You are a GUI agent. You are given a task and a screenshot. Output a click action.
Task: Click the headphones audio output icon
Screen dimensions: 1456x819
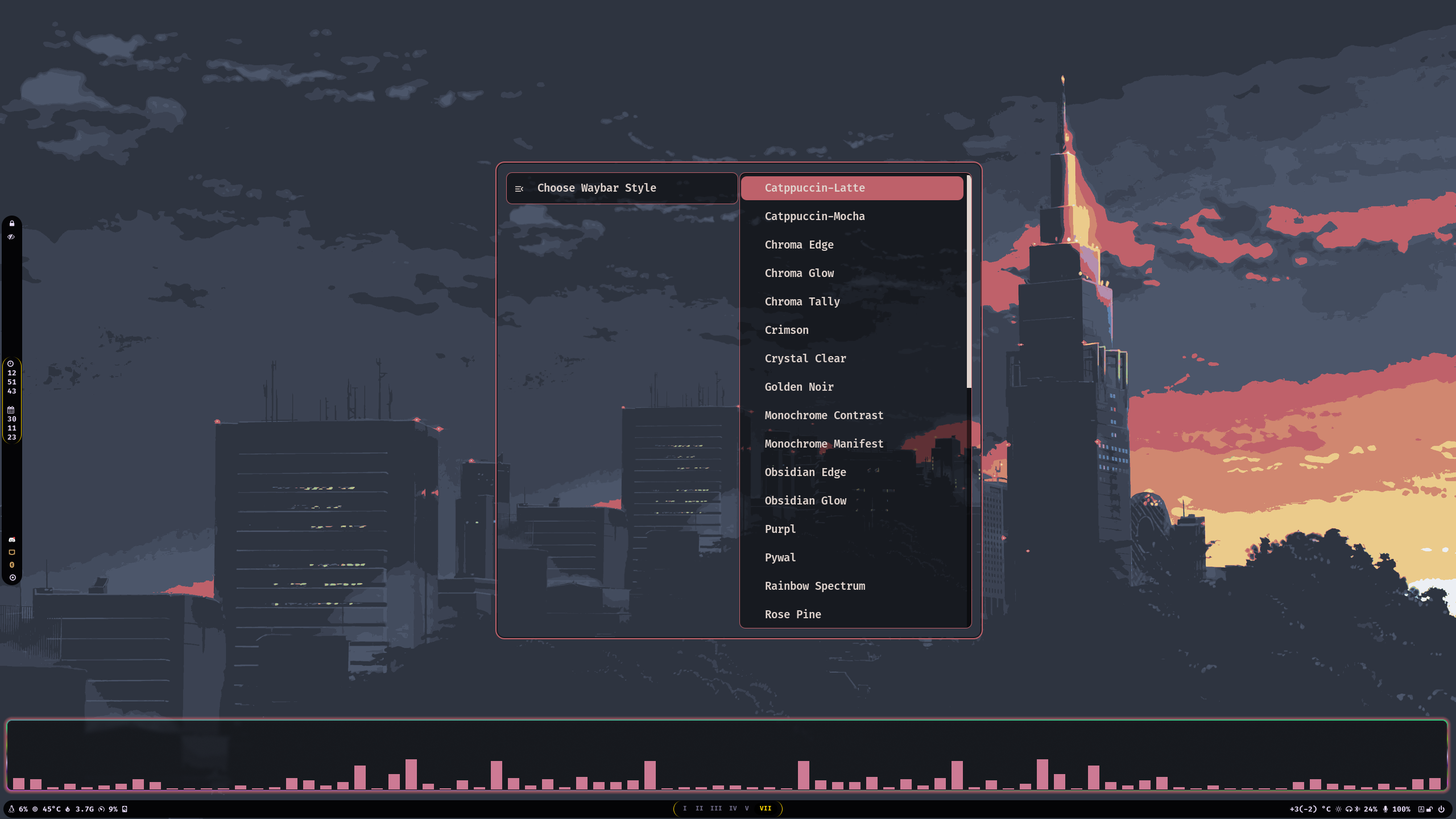click(x=1349, y=809)
